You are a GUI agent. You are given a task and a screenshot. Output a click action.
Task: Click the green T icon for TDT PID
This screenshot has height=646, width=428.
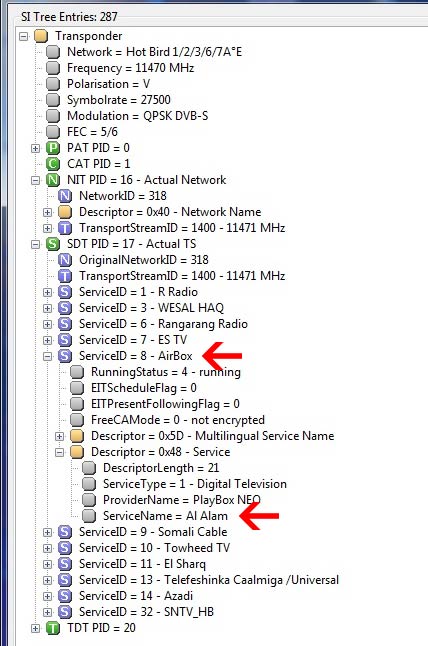[53, 628]
